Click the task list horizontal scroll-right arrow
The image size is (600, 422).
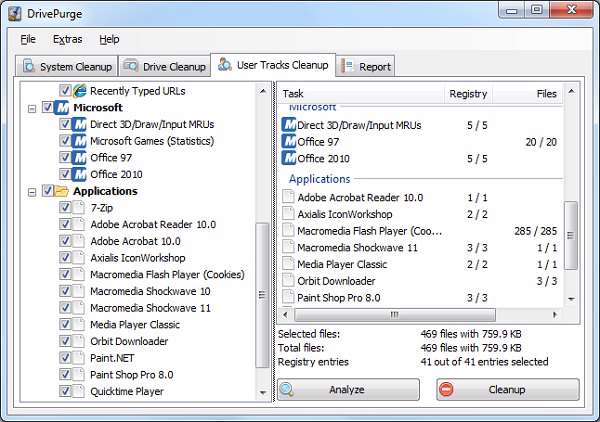click(x=555, y=315)
